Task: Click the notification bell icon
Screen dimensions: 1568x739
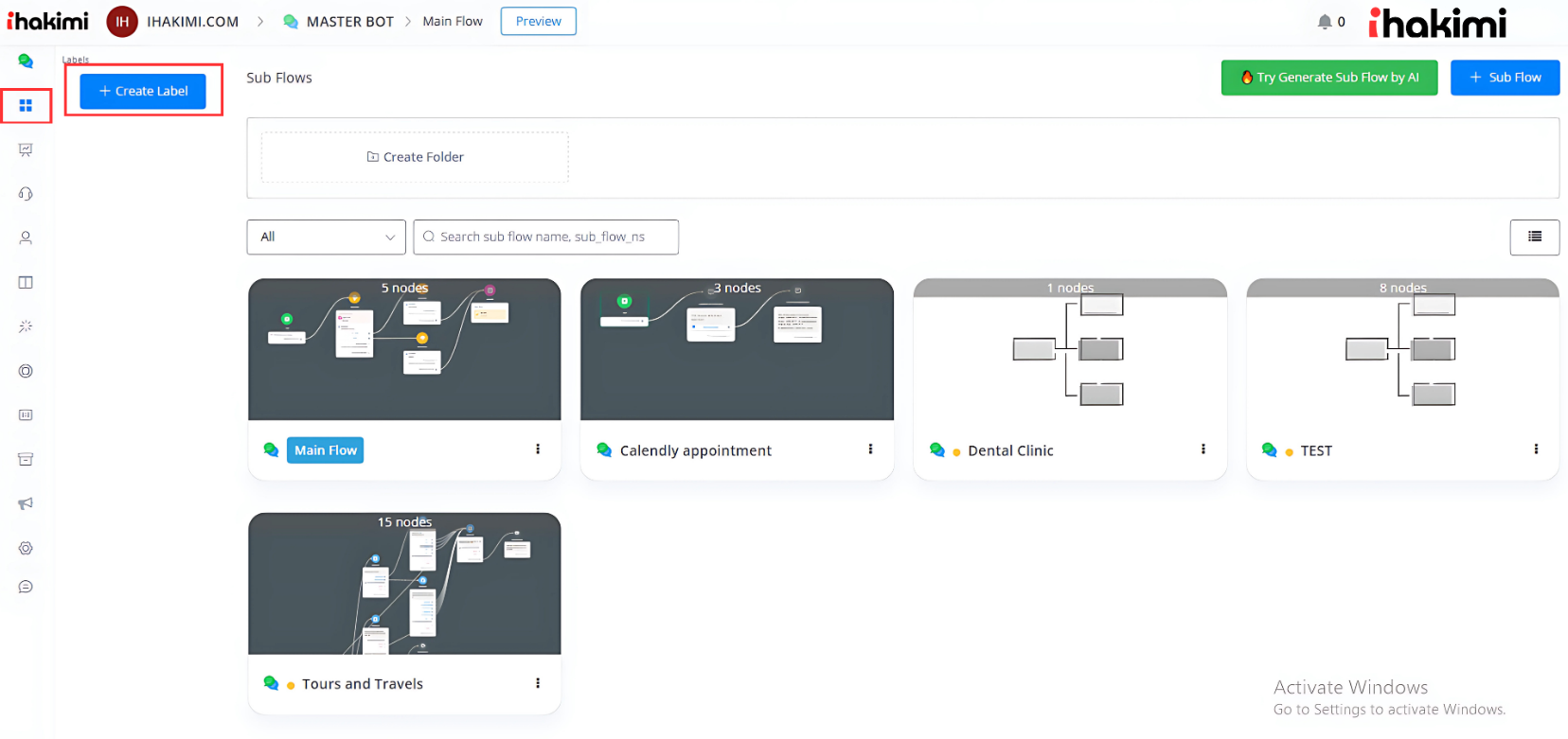Action: (x=1324, y=22)
